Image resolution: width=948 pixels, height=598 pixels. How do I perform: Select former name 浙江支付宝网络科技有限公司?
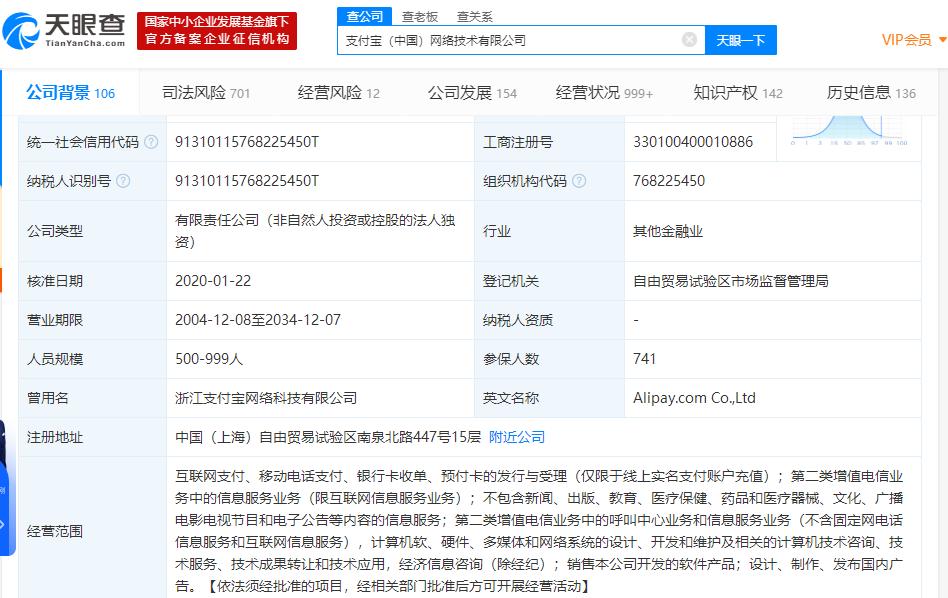(266, 398)
